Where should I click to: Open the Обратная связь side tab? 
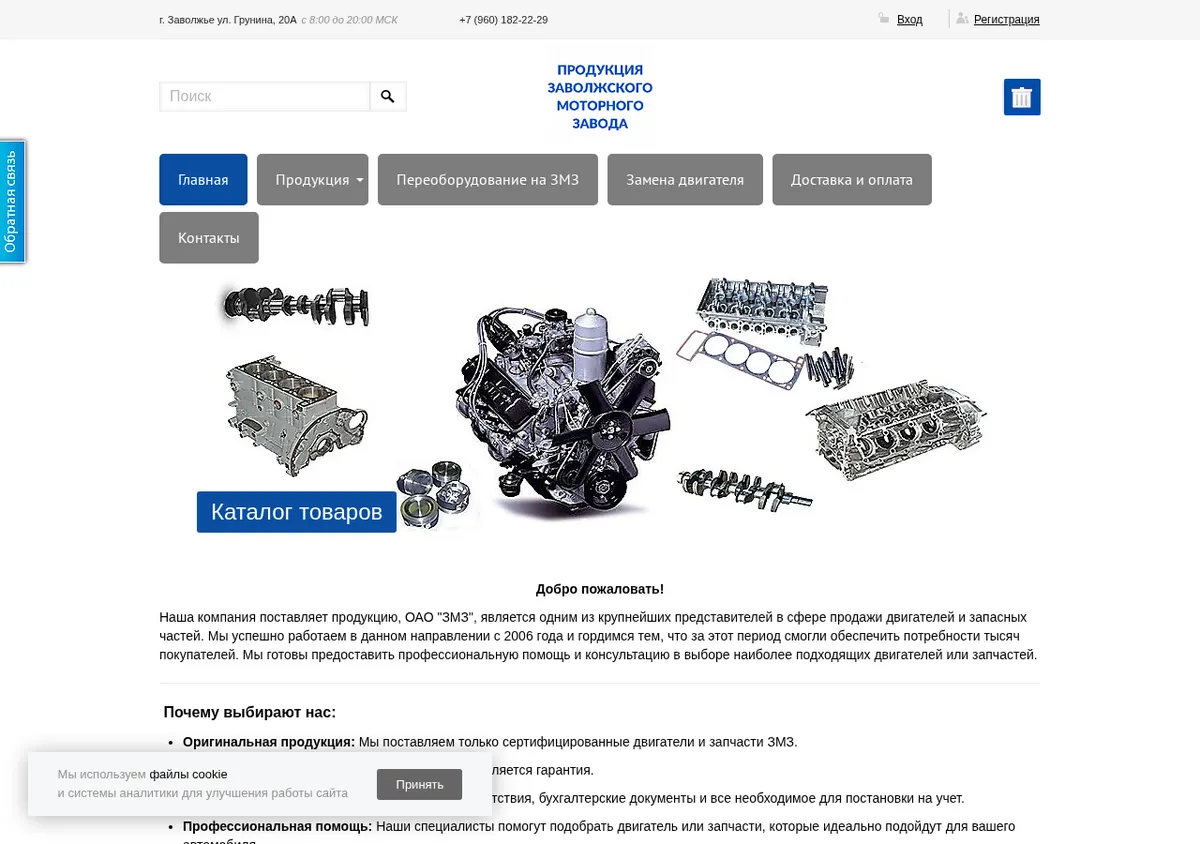pos(12,201)
